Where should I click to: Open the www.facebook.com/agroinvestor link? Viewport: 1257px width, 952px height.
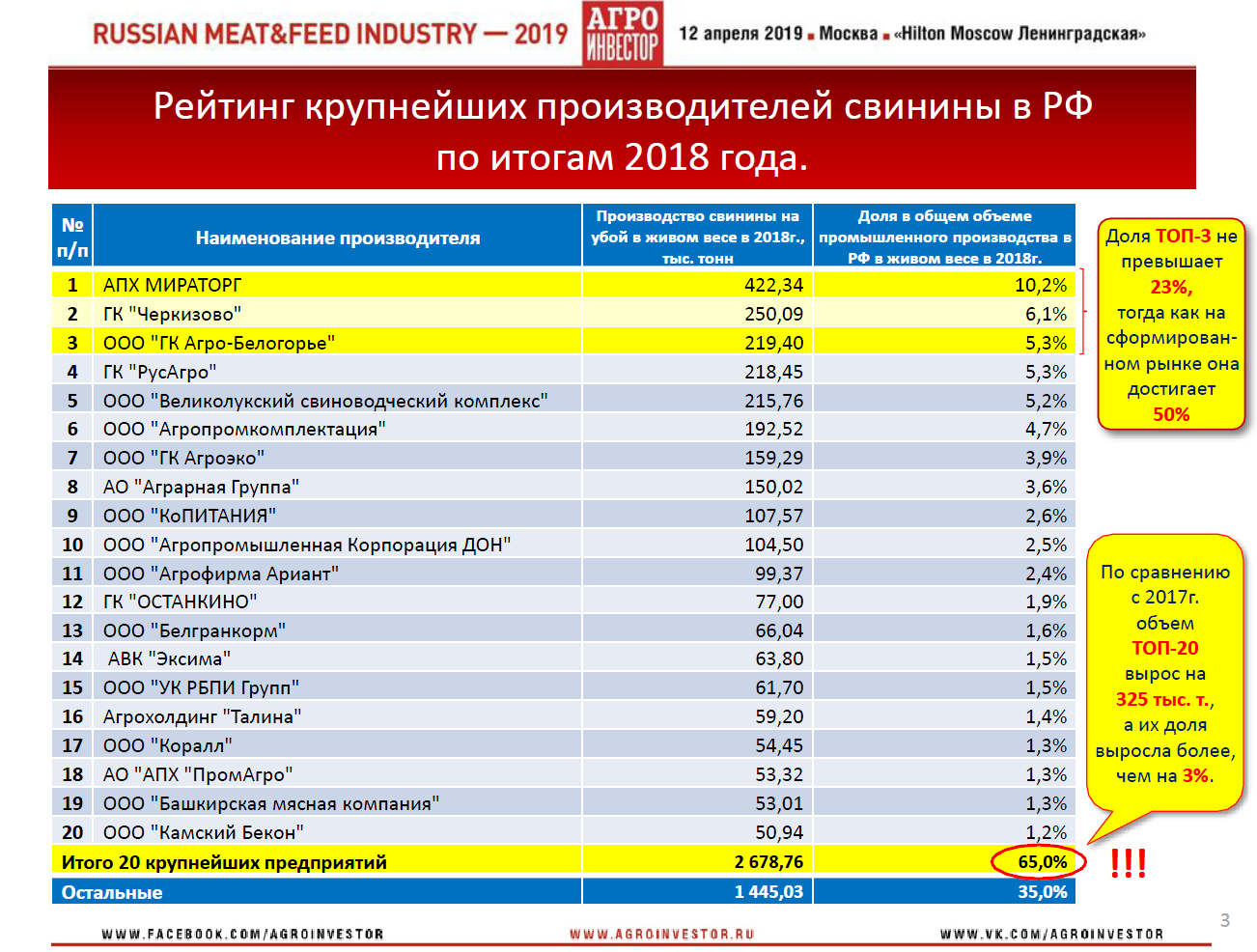click(242, 934)
